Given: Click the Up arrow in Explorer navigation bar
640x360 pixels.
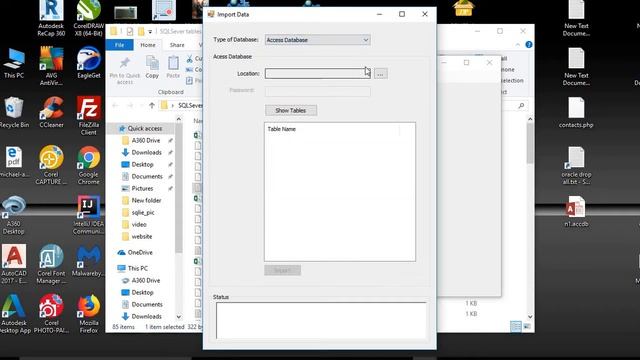Looking at the screenshot, I should click(152, 106).
